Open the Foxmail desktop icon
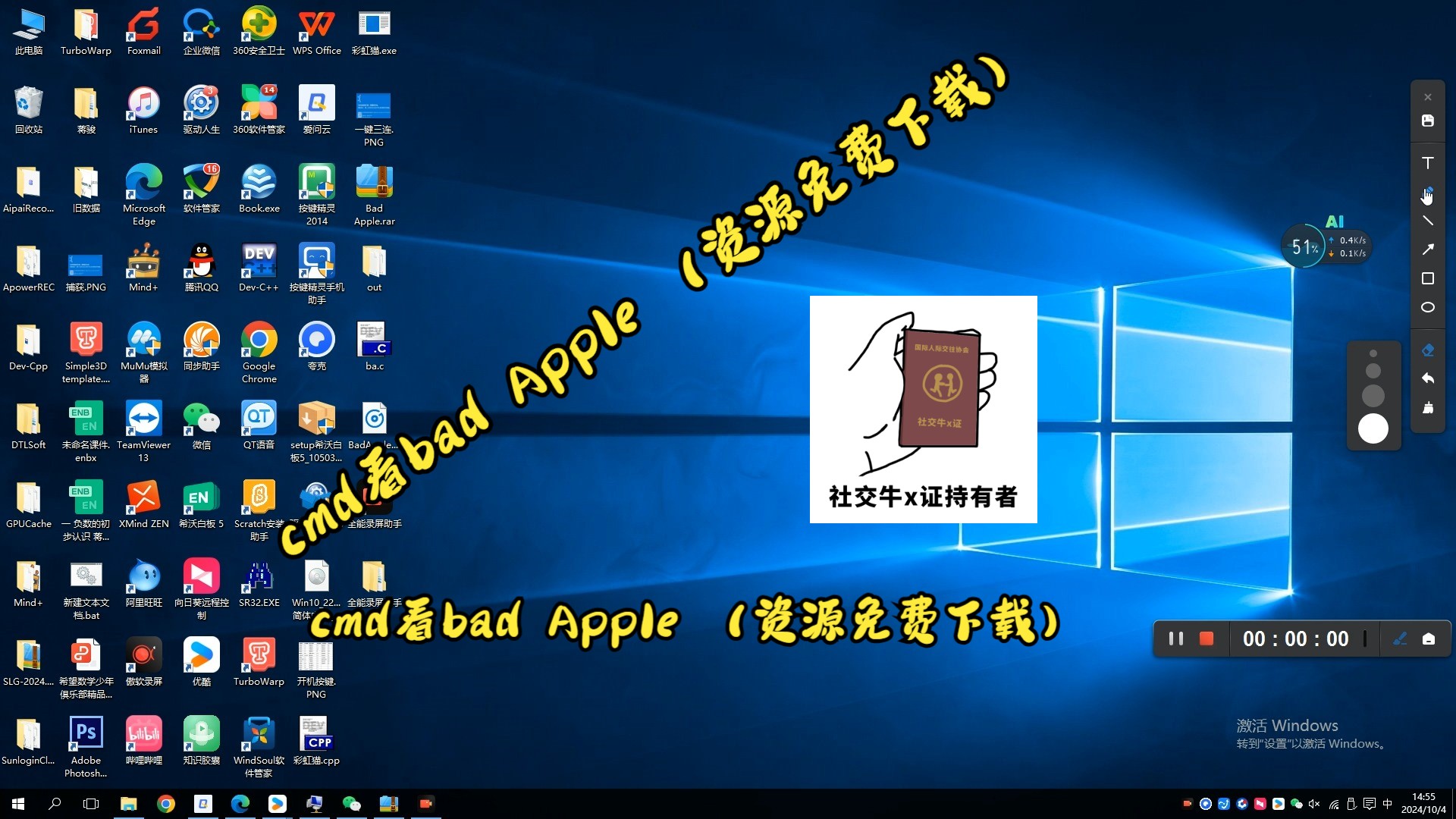This screenshot has height=819, width=1456. 143,32
